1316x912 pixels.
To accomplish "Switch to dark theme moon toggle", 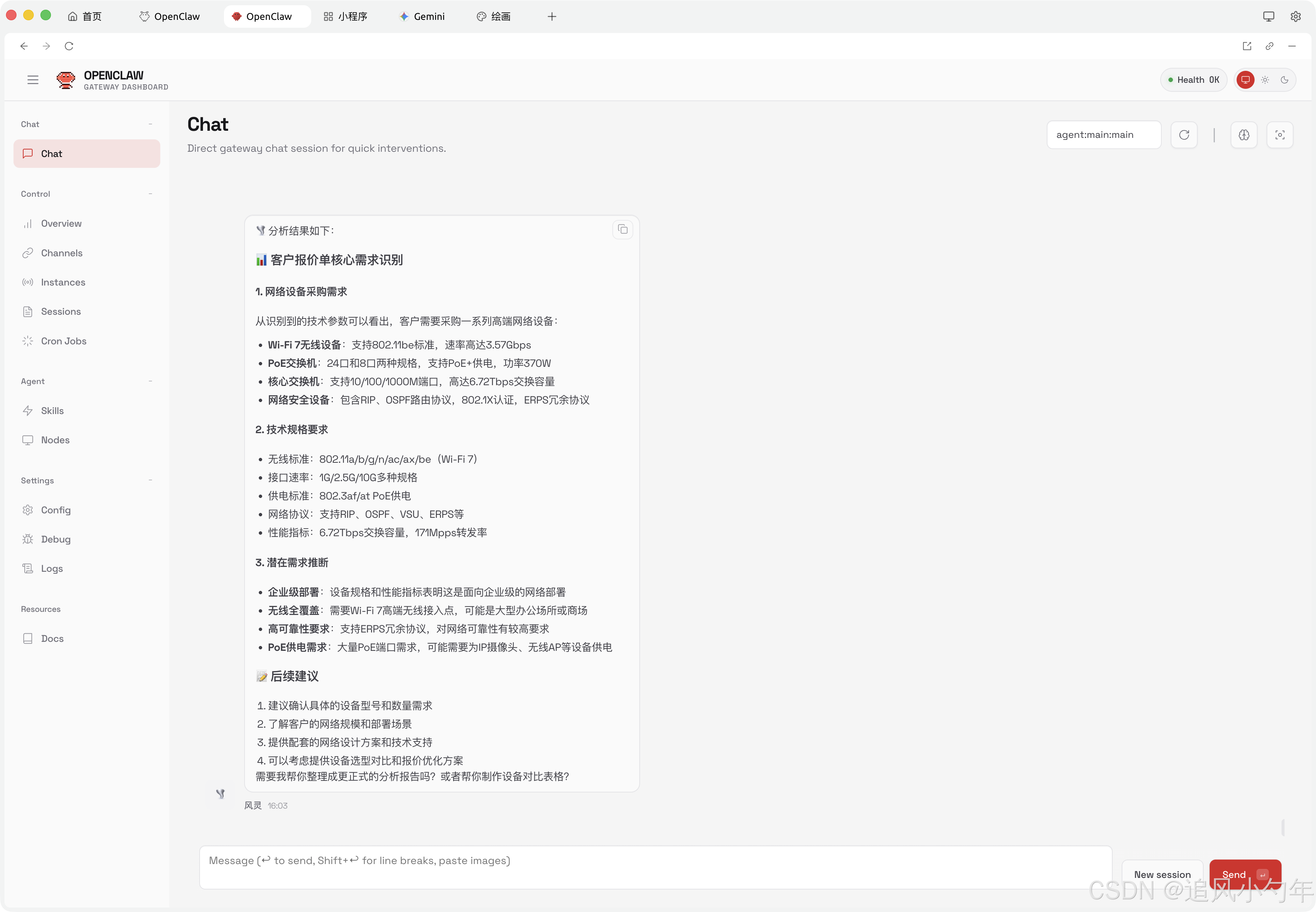I will pyautogui.click(x=1285, y=80).
